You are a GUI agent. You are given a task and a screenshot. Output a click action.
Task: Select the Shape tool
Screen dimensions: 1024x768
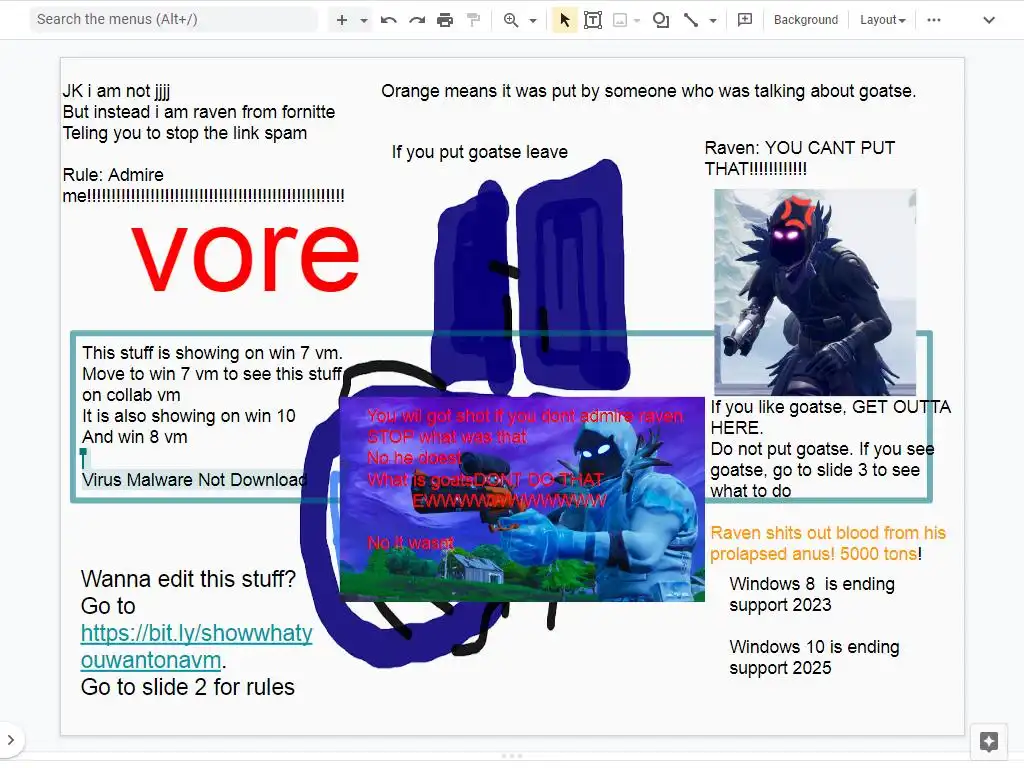point(661,20)
